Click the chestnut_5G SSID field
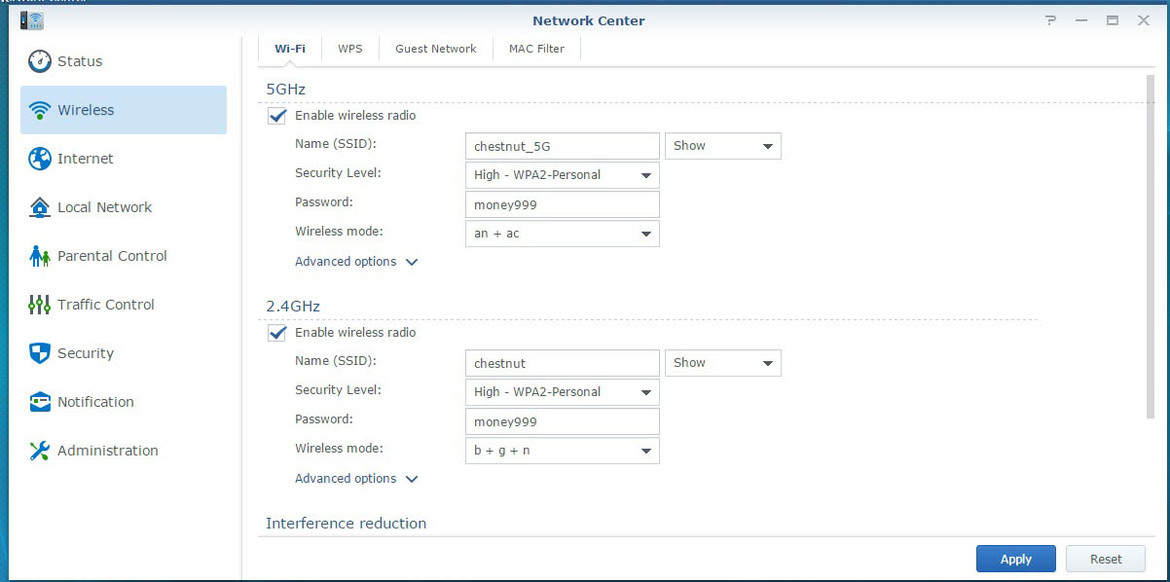1170x582 pixels. [x=562, y=146]
